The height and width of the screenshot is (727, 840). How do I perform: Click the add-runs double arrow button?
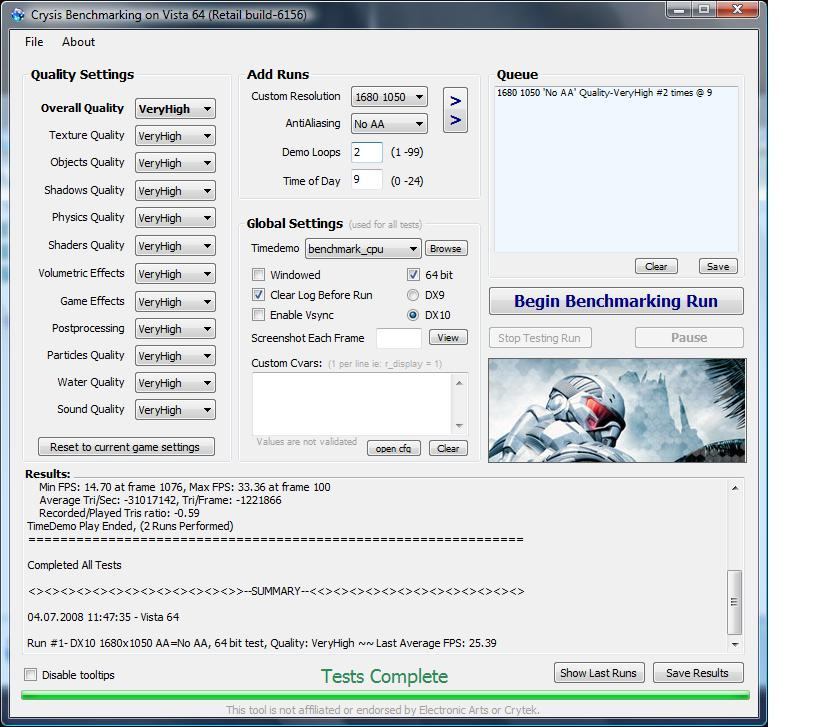pos(455,110)
